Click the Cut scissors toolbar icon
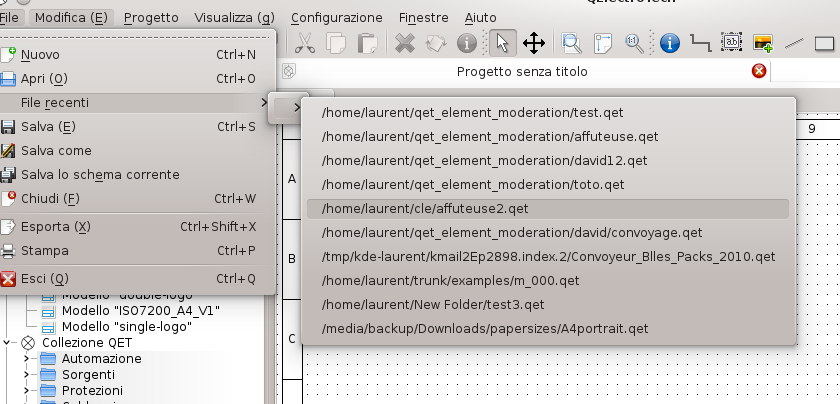 [305, 43]
